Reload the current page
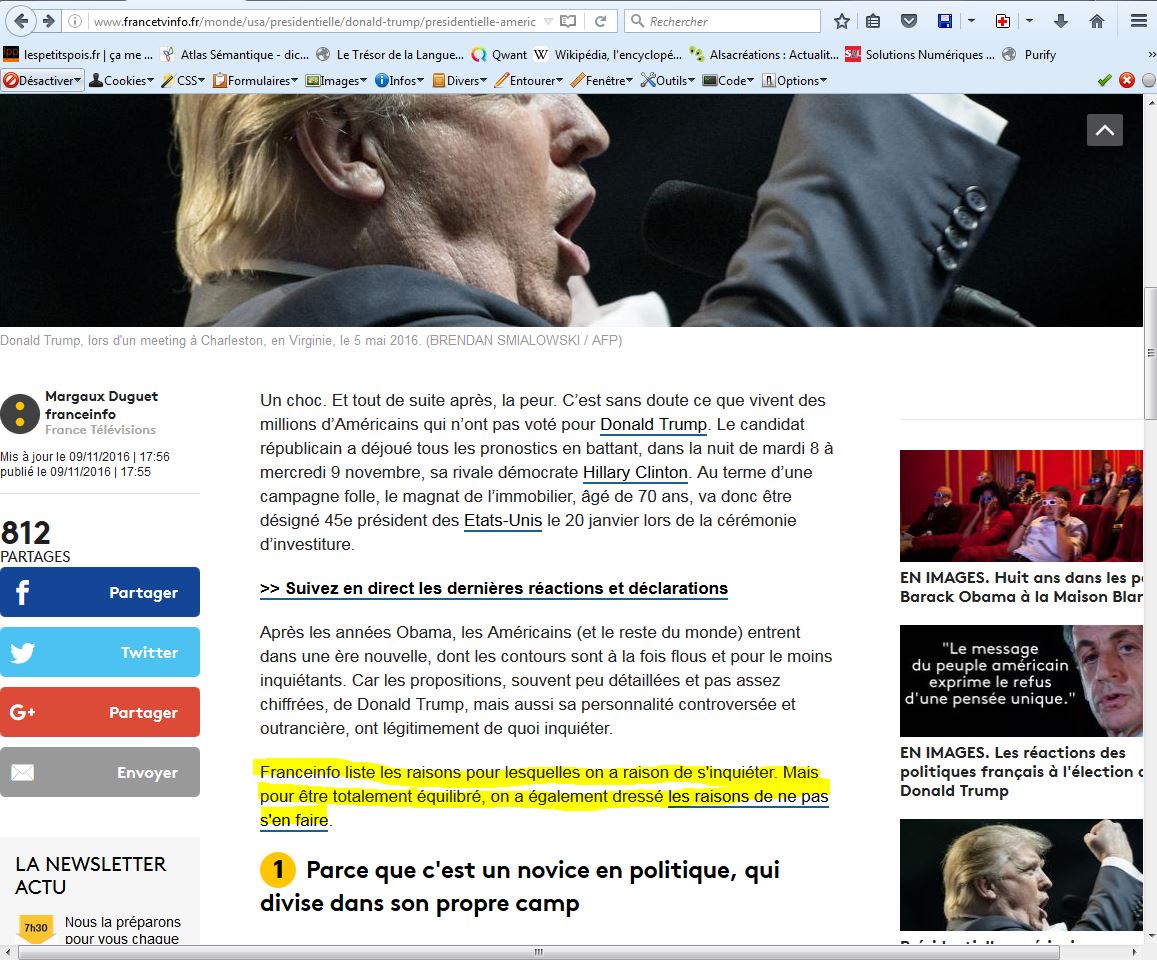This screenshot has width=1157, height=960. click(x=601, y=21)
